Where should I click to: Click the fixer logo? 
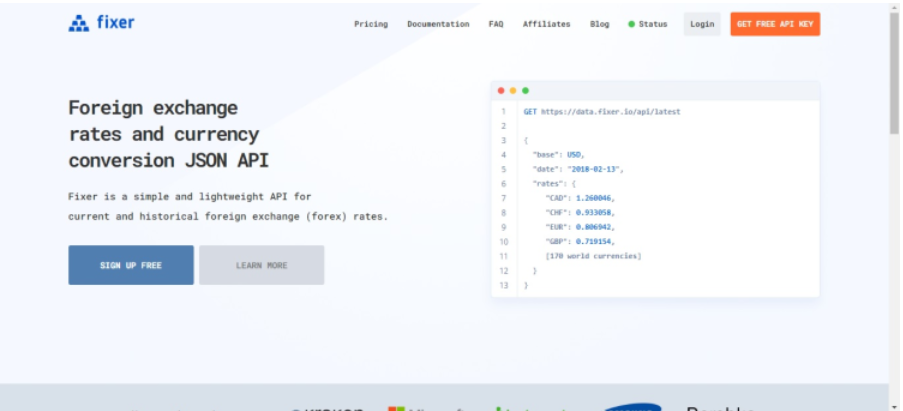101,23
